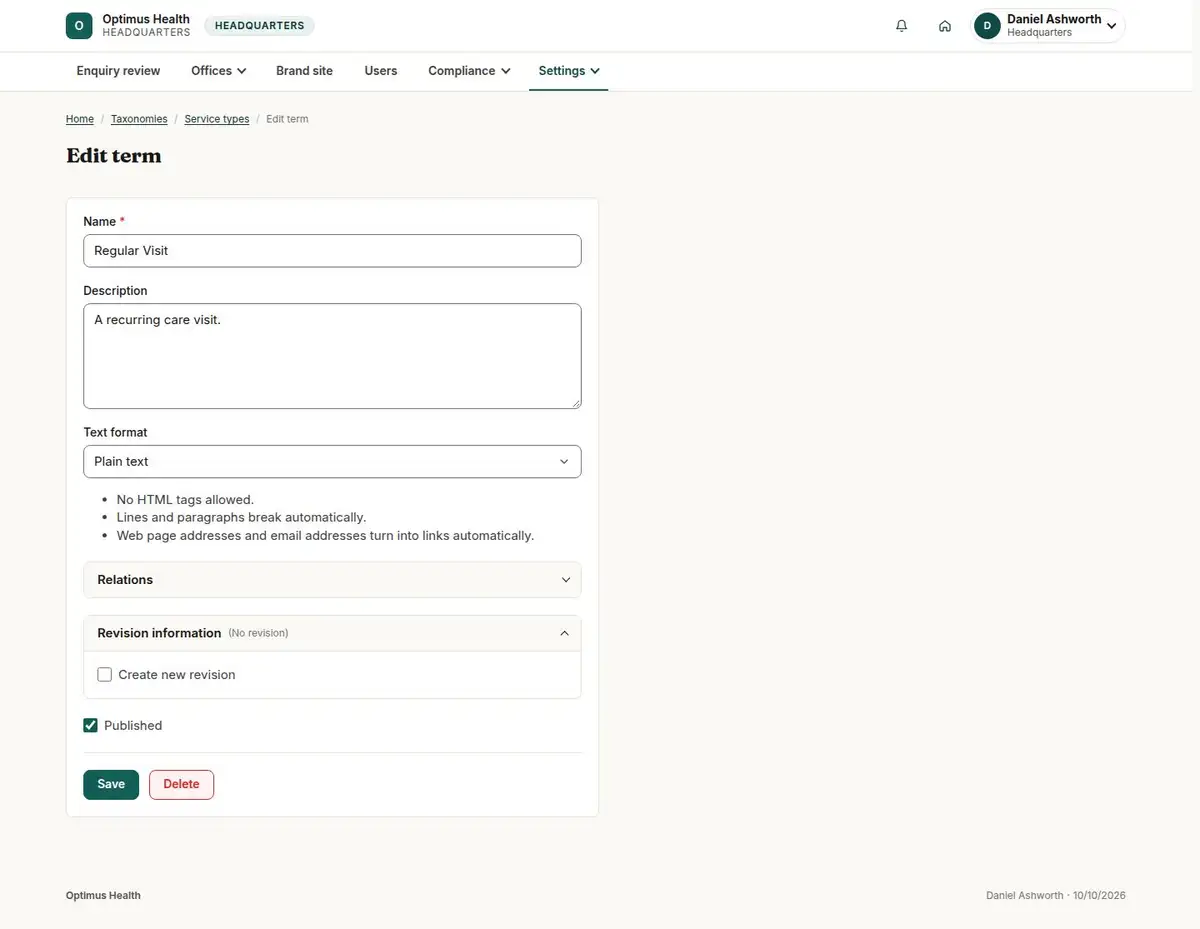The width and height of the screenshot is (1200, 929).
Task: Click the home icon in header
Action: pos(945,26)
